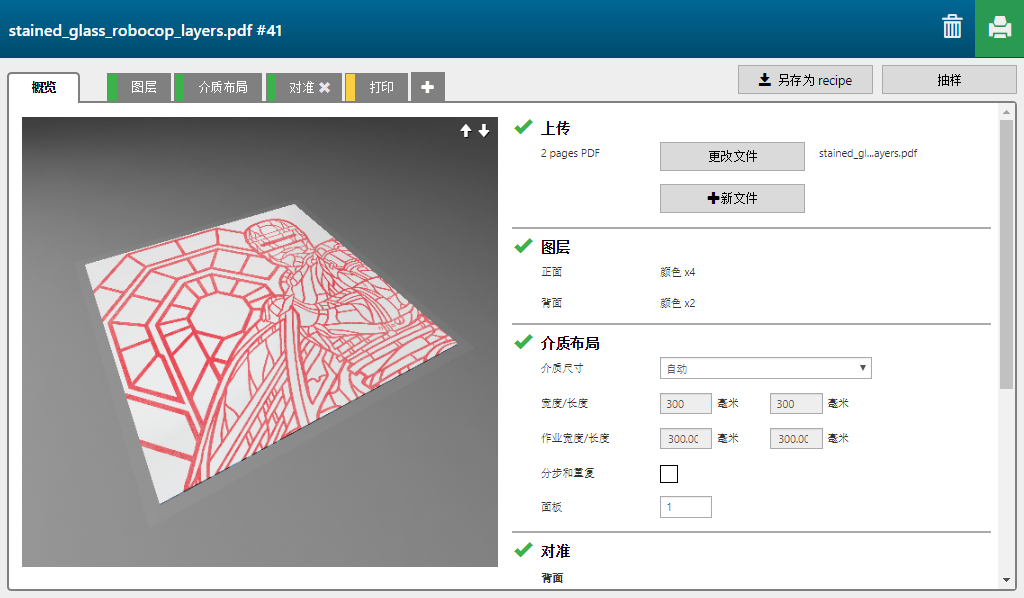Click the scrollbar up arrow
The height and width of the screenshot is (598, 1024).
(1006, 112)
